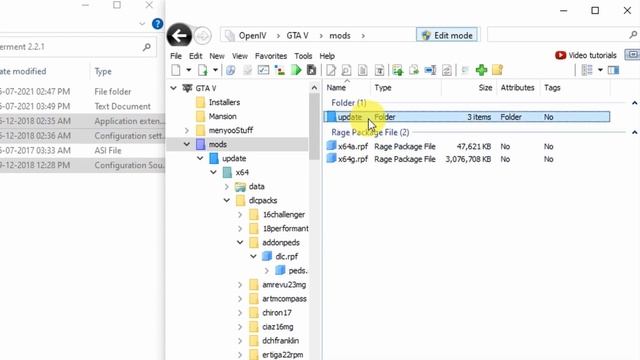Select amrevu23mg folder in tree
The width and height of the screenshot is (640, 360).
point(284,284)
